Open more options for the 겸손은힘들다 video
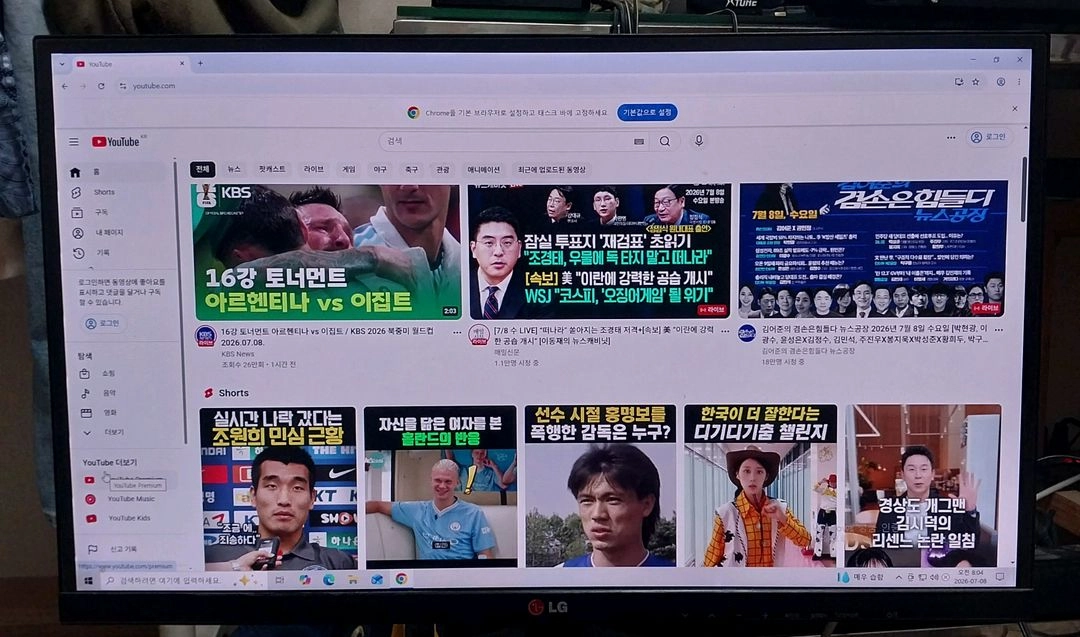 [999, 330]
